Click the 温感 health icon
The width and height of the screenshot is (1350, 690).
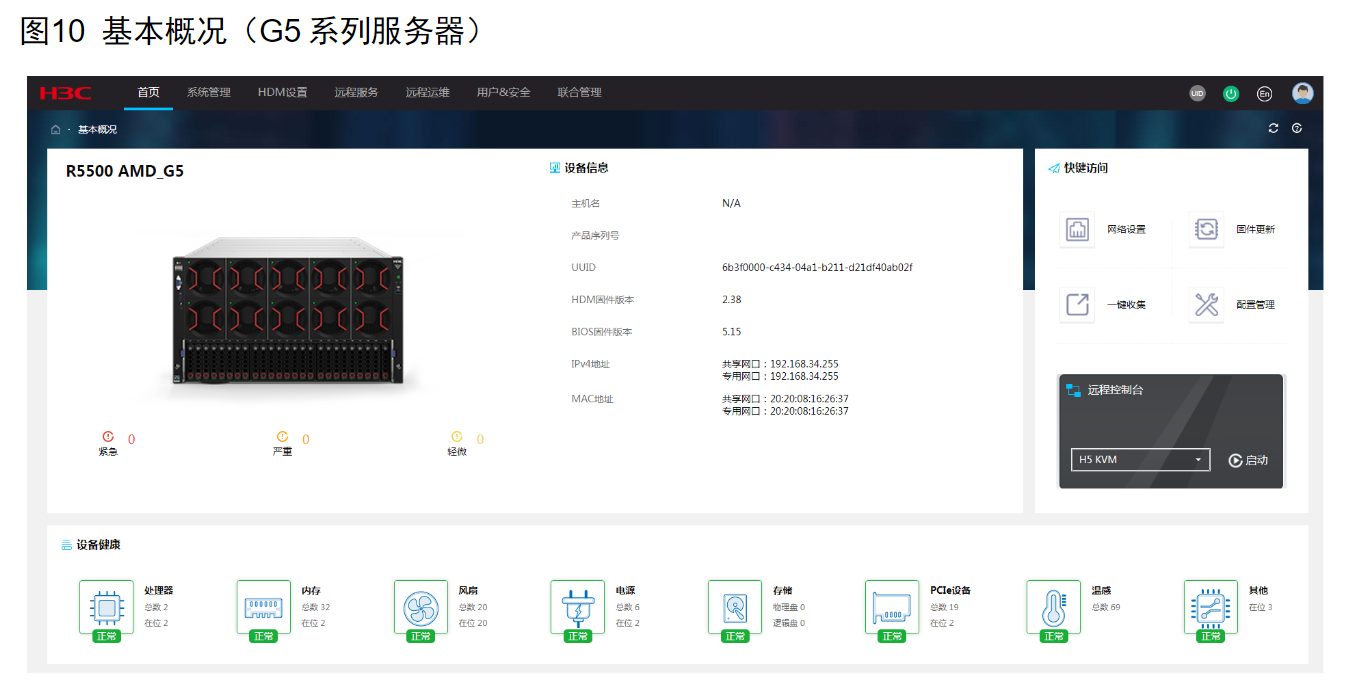[x=1053, y=606]
